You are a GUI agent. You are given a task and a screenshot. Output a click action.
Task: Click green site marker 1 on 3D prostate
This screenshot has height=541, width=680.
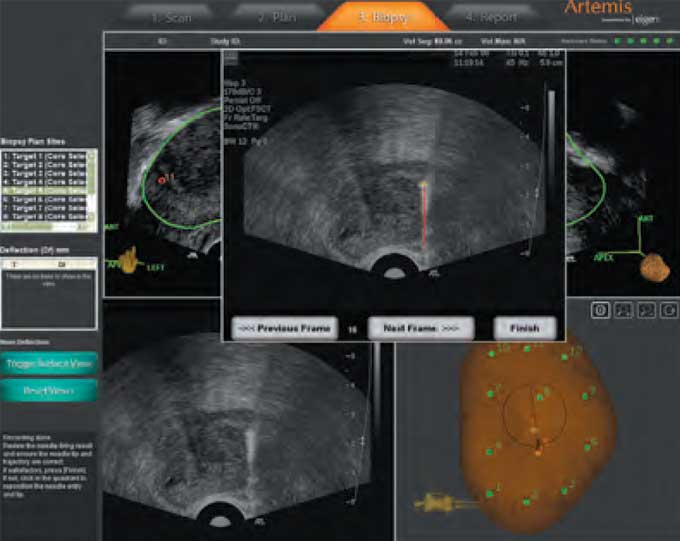click(x=490, y=494)
